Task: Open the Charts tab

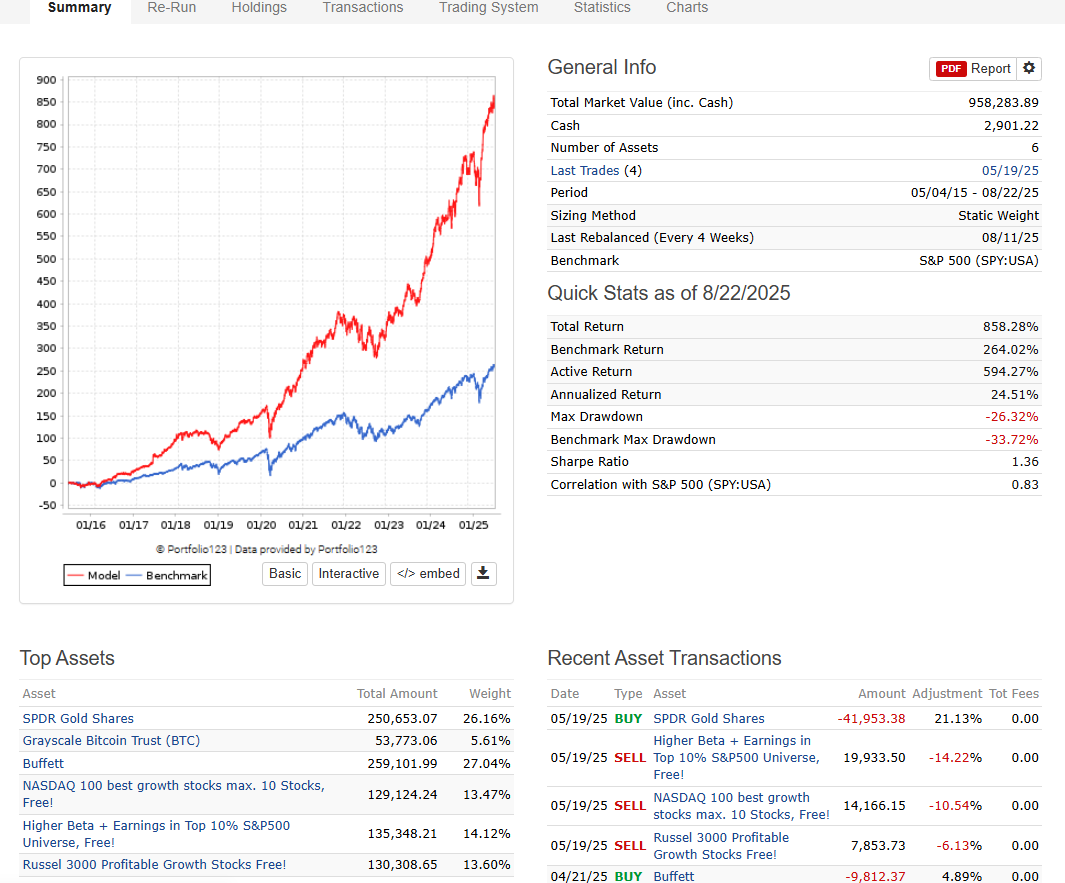Action: pos(687,8)
